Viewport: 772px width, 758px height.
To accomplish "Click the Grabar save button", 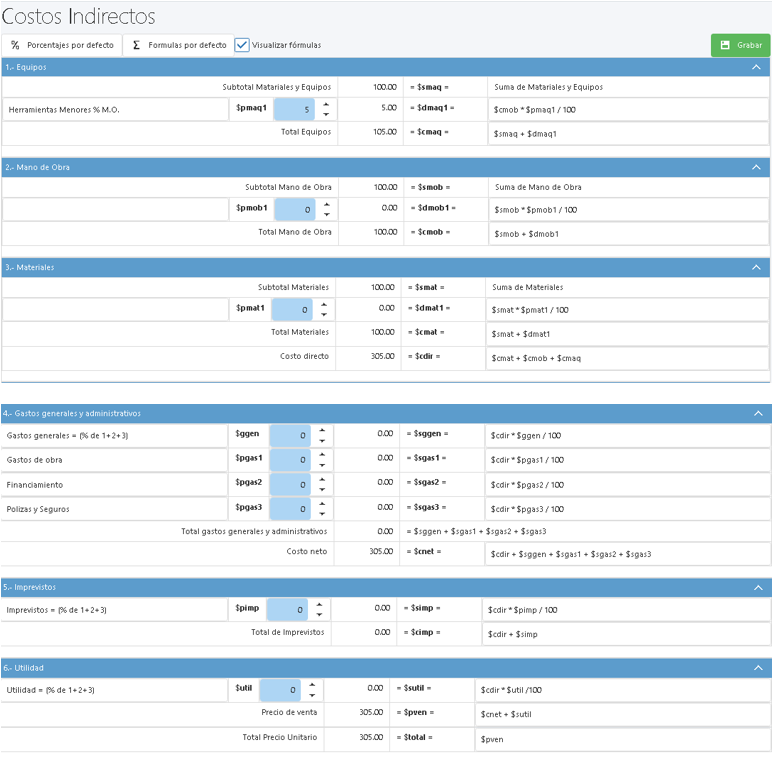I will 740,45.
